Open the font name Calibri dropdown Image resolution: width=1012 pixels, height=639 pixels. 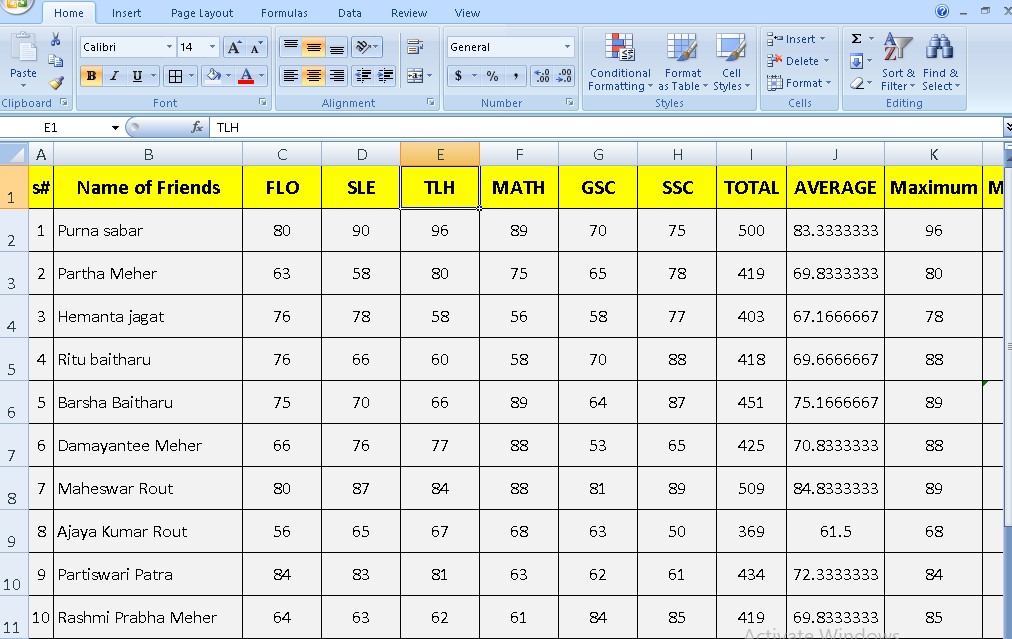coord(168,47)
